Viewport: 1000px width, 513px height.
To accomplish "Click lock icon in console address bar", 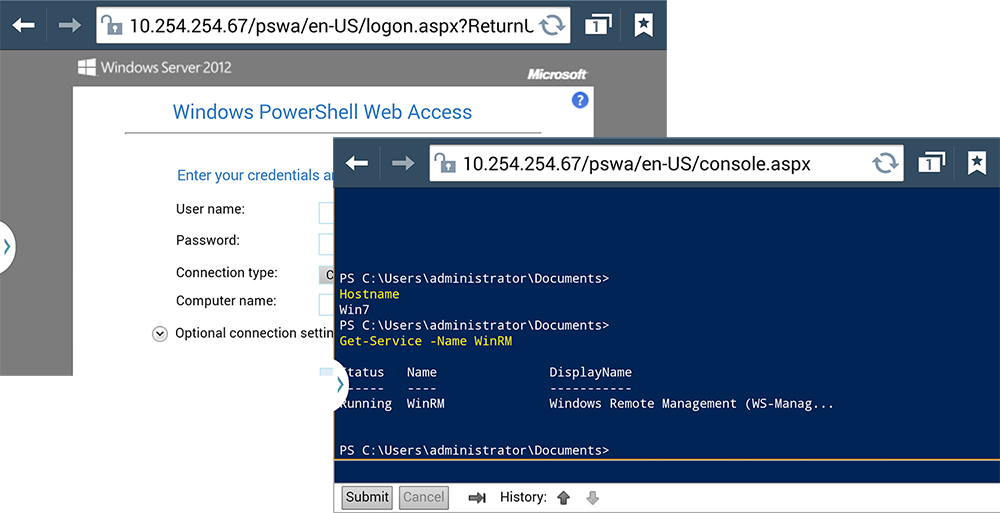I will (x=446, y=164).
